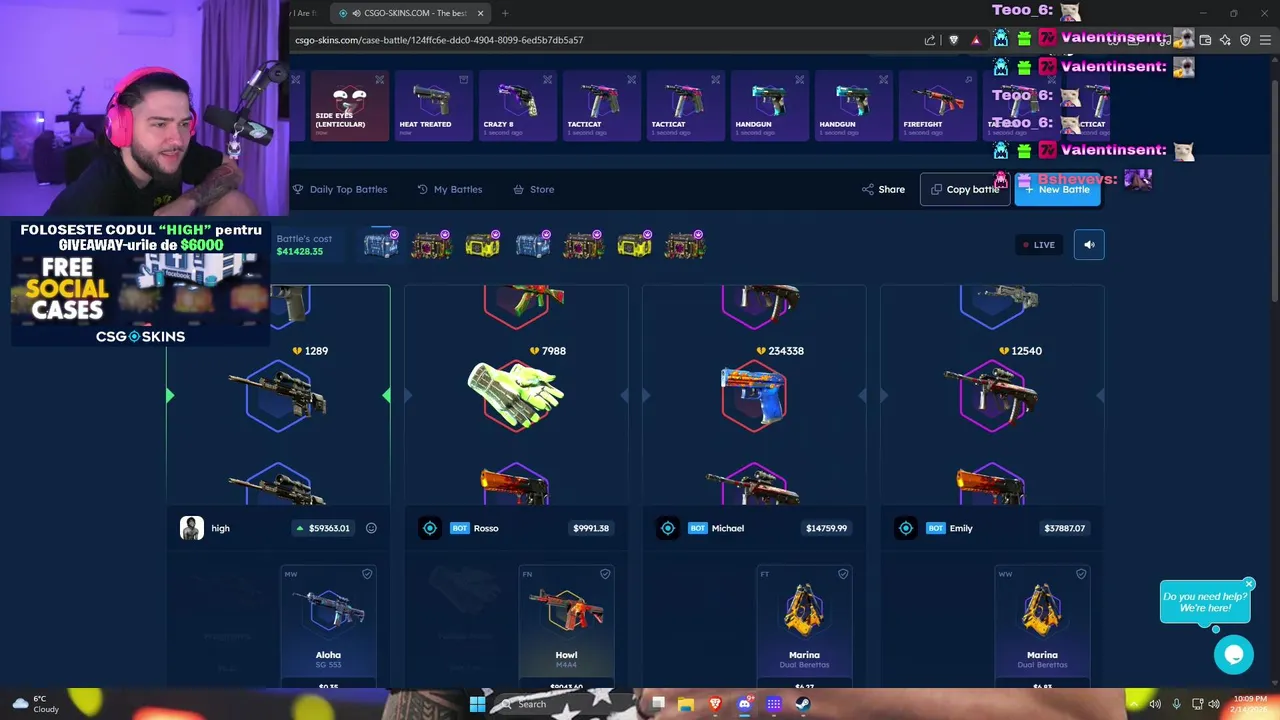The width and height of the screenshot is (1280, 720).
Task: Open a new browser tab
Action: [x=505, y=13]
